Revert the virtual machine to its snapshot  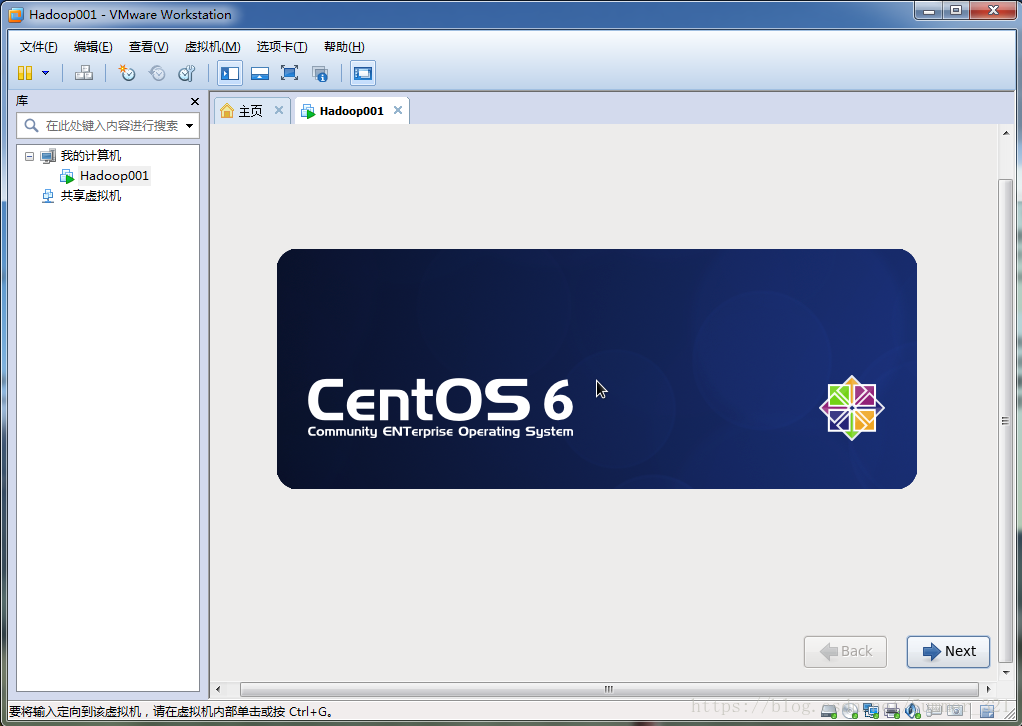click(x=157, y=73)
